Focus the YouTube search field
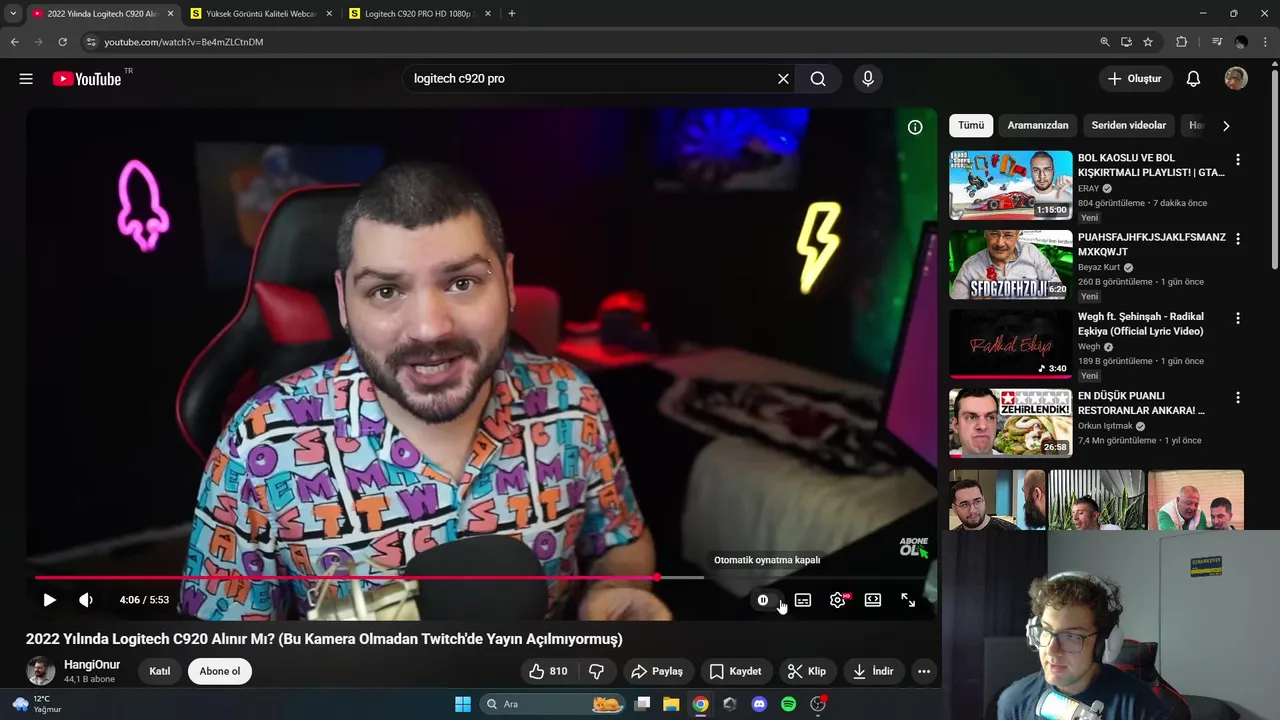 tap(590, 79)
